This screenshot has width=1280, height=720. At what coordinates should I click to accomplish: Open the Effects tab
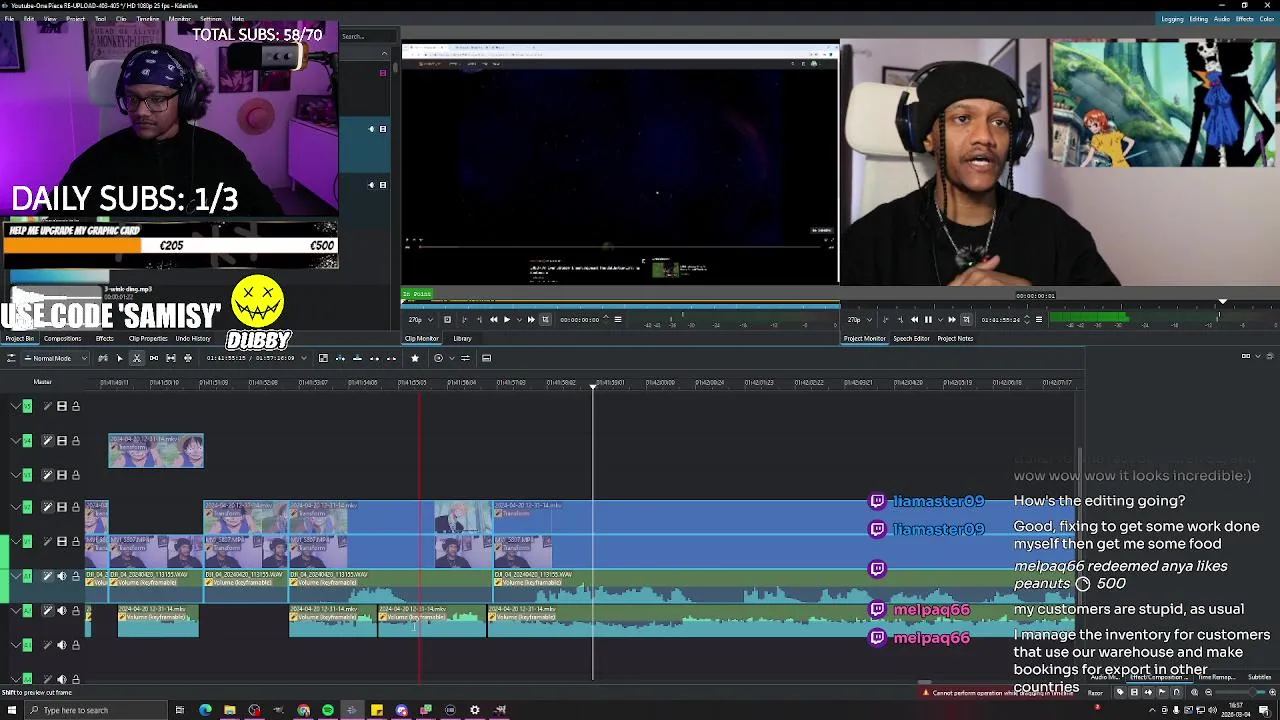point(104,338)
